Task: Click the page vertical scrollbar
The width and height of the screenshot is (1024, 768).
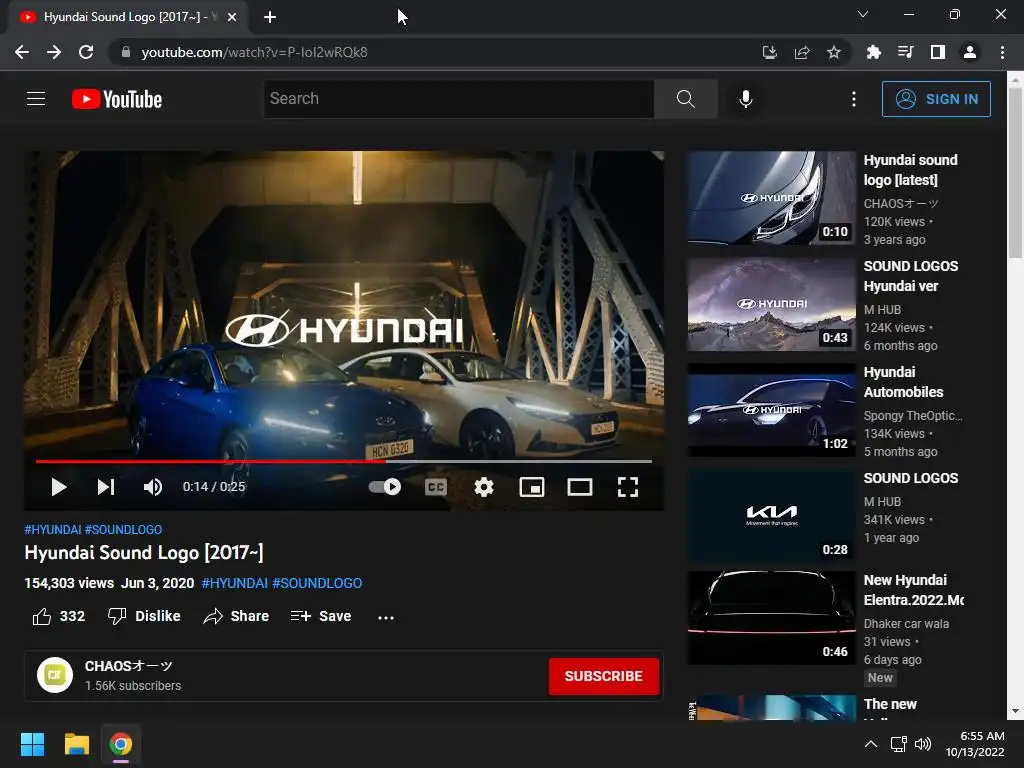Action: [x=1015, y=173]
